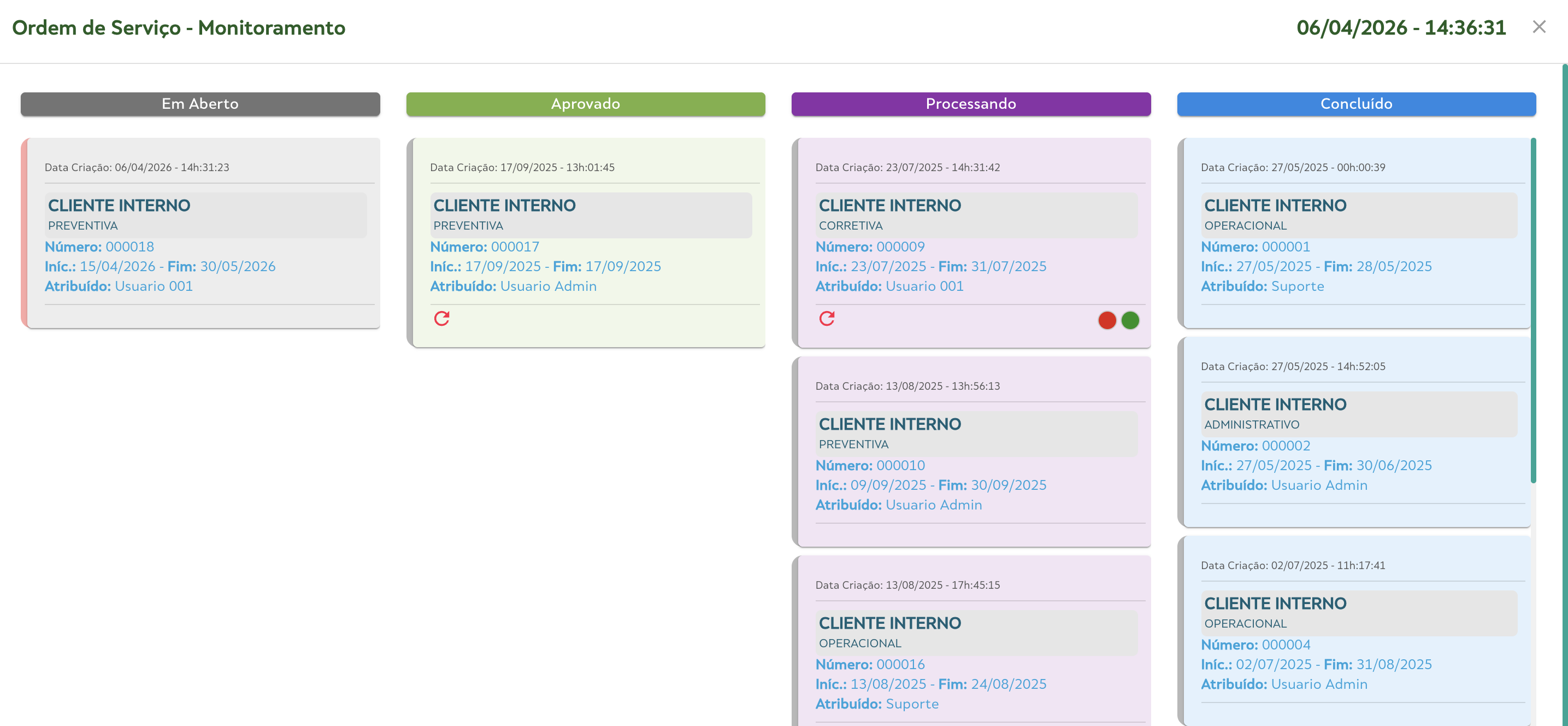This screenshot has height=726, width=1568.
Task: Toggle the green status indicator on order 000009
Action: tap(1130, 320)
